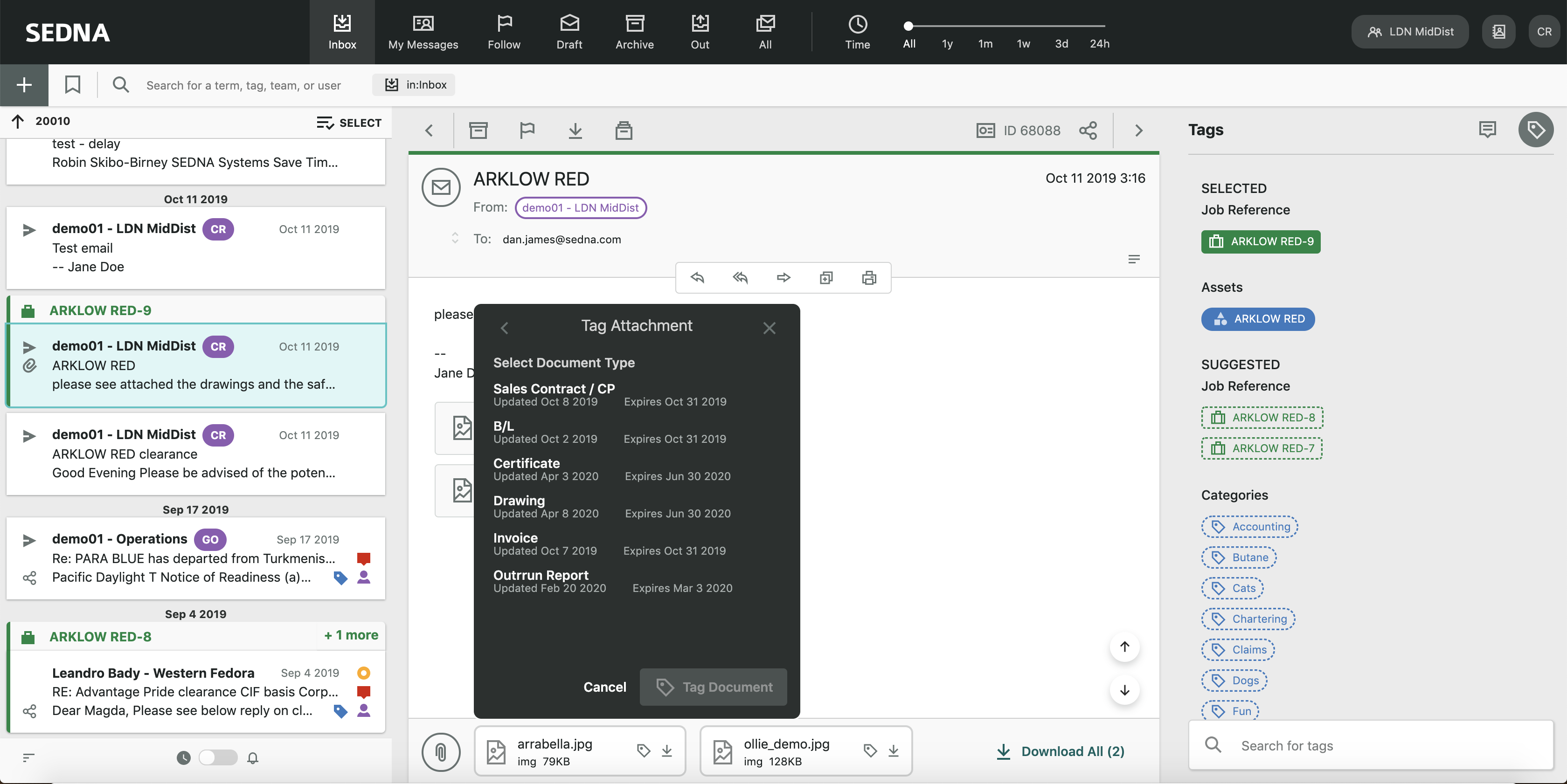Open the message overflow options menu
This screenshot has width=1567, height=784.
[1134, 259]
